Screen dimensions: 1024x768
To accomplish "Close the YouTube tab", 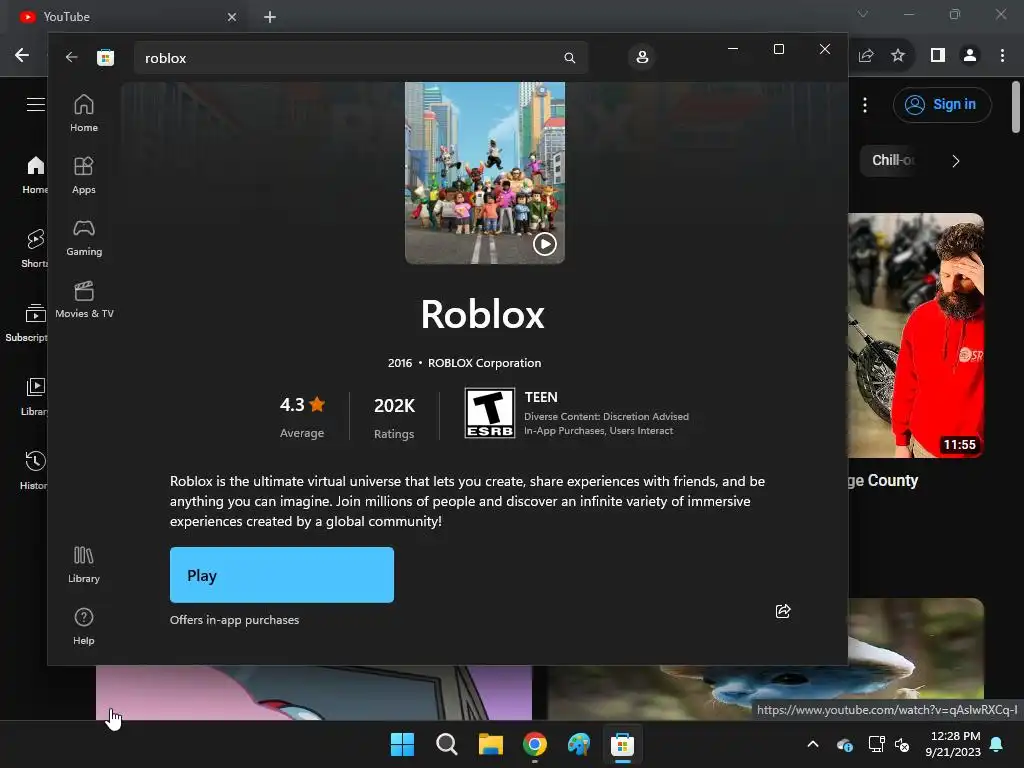I will 232,17.
